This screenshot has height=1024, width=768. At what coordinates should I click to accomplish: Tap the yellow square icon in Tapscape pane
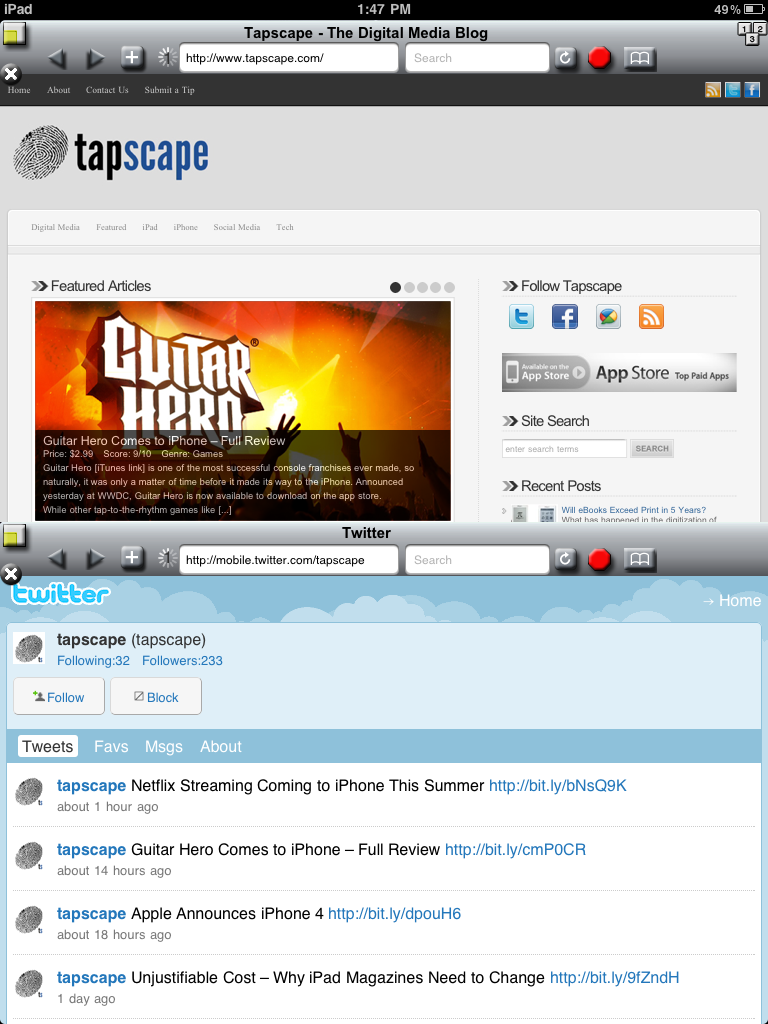click(14, 34)
